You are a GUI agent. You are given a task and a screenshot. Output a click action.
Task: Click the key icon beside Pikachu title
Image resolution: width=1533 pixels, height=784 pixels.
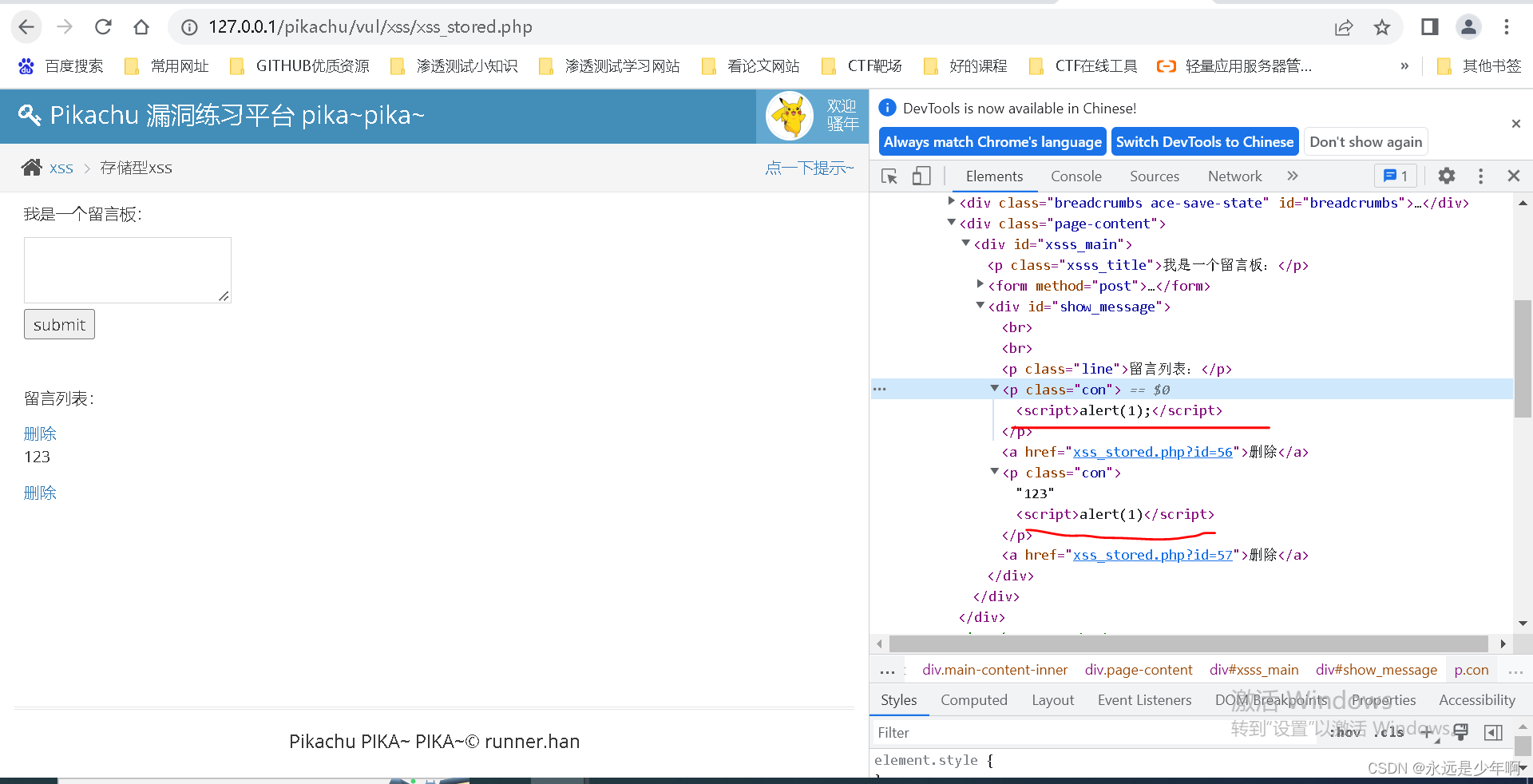(x=29, y=116)
